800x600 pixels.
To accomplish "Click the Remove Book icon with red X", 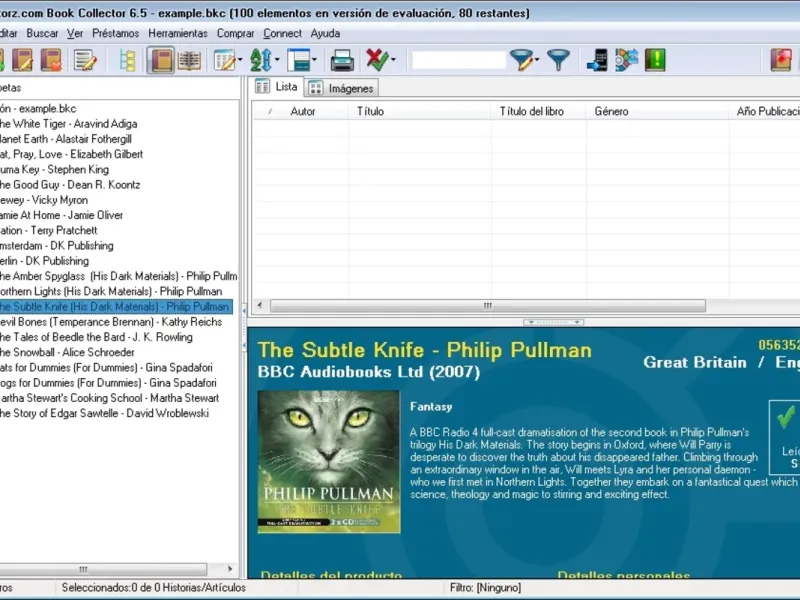I will click(x=51, y=60).
